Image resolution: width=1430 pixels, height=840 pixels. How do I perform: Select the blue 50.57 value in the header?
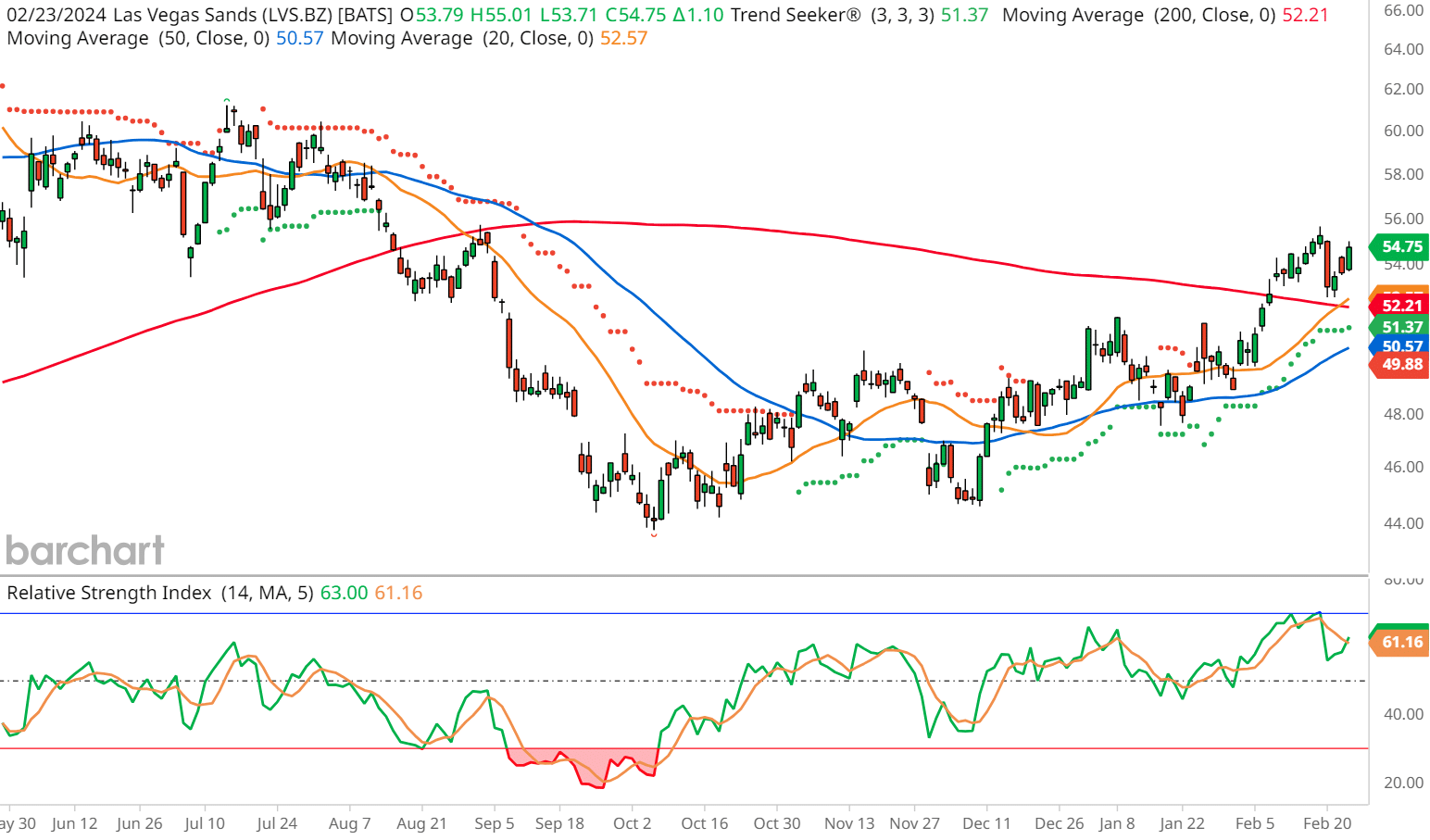[300, 38]
